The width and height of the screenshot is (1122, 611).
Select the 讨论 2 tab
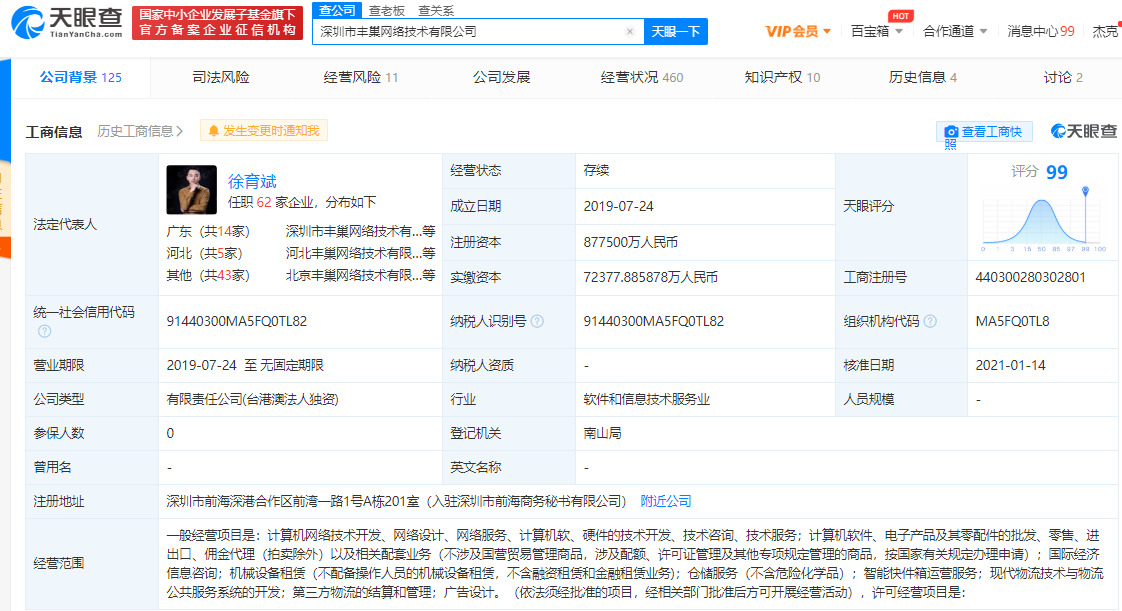(1063, 77)
